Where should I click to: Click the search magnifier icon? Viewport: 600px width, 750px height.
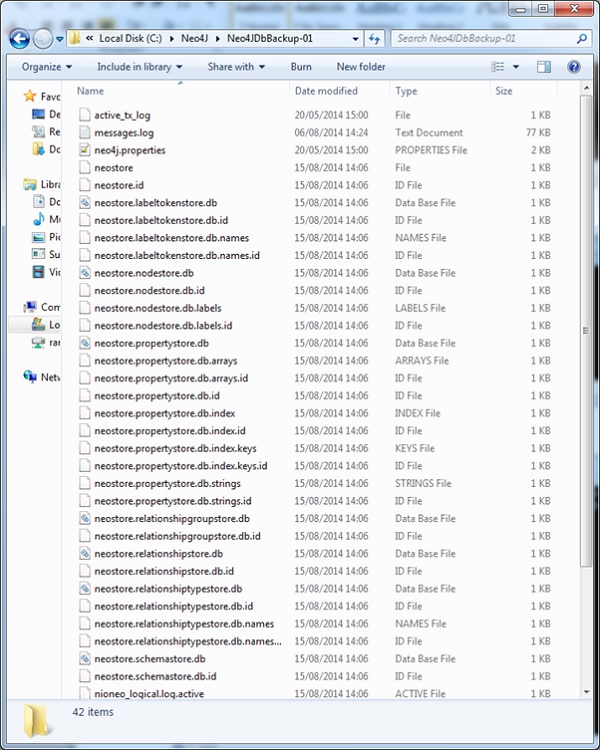click(582, 39)
